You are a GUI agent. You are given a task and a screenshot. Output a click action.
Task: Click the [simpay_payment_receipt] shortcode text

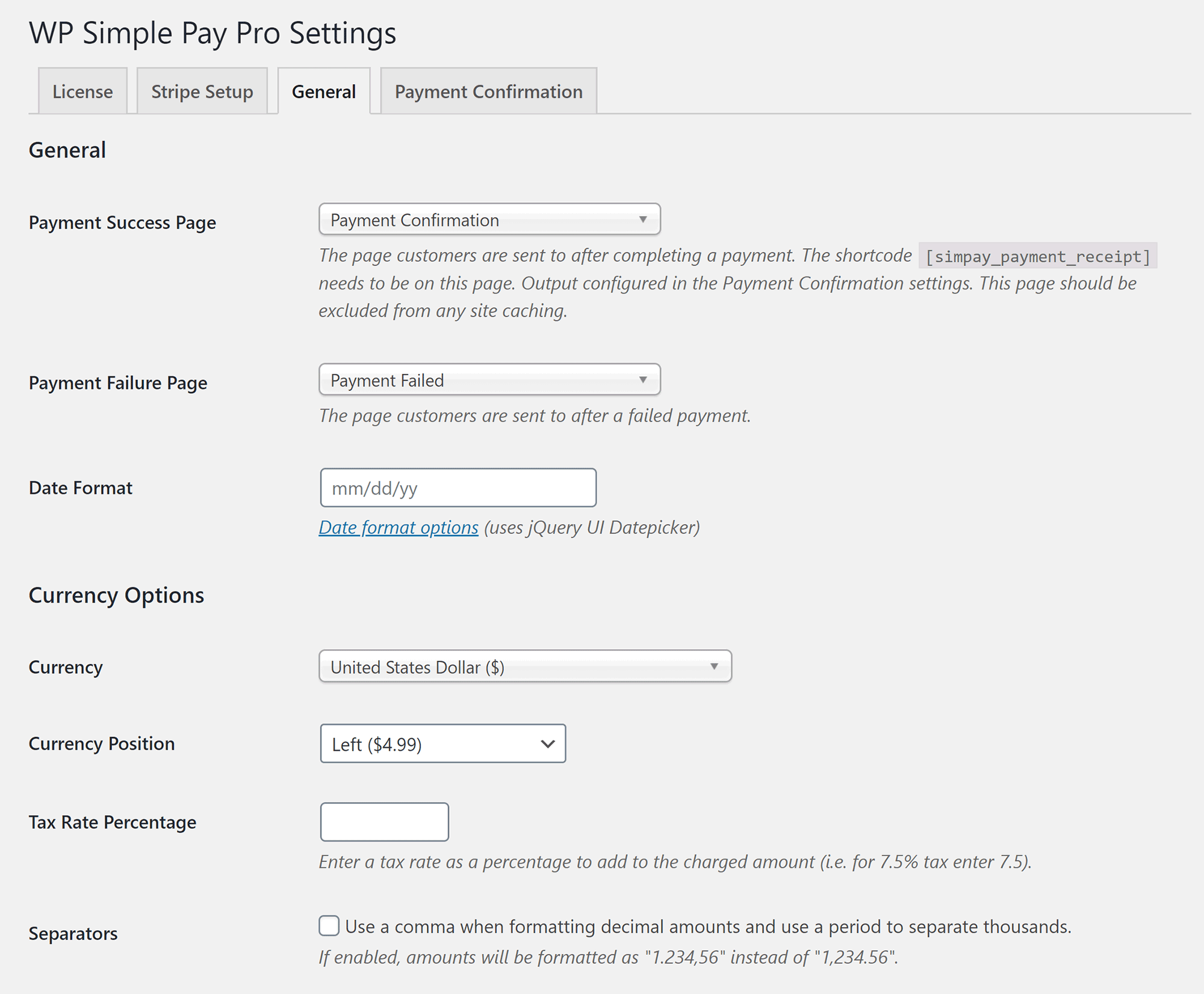click(1038, 256)
